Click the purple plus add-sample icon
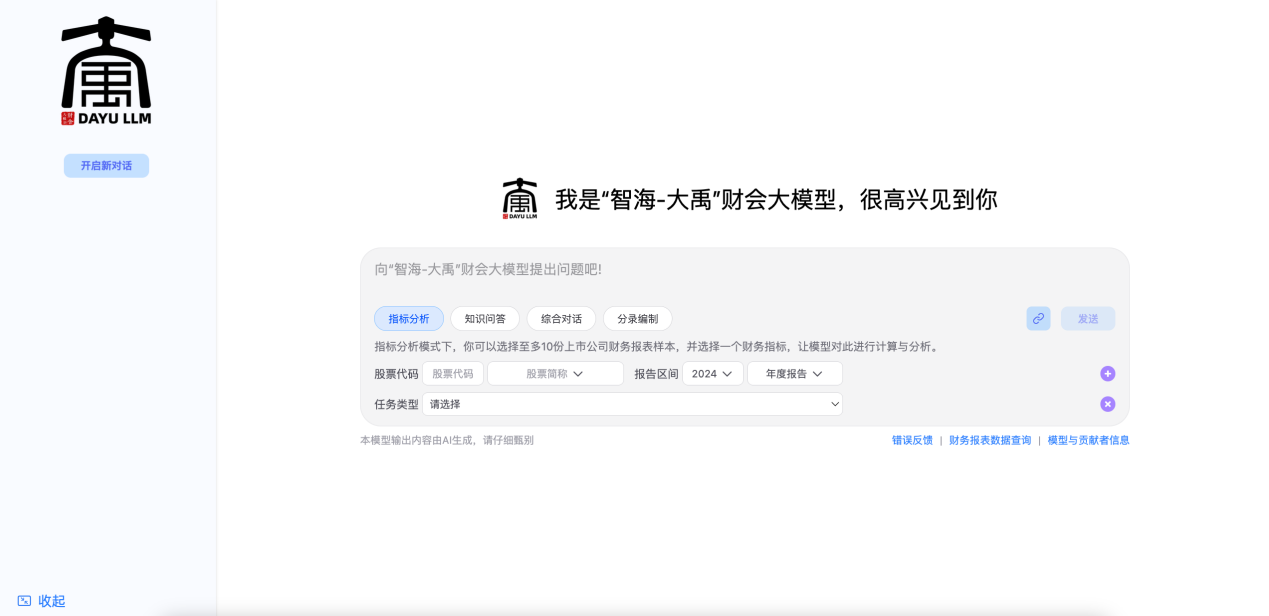Viewport: 1269px width, 616px height. [x=1107, y=374]
